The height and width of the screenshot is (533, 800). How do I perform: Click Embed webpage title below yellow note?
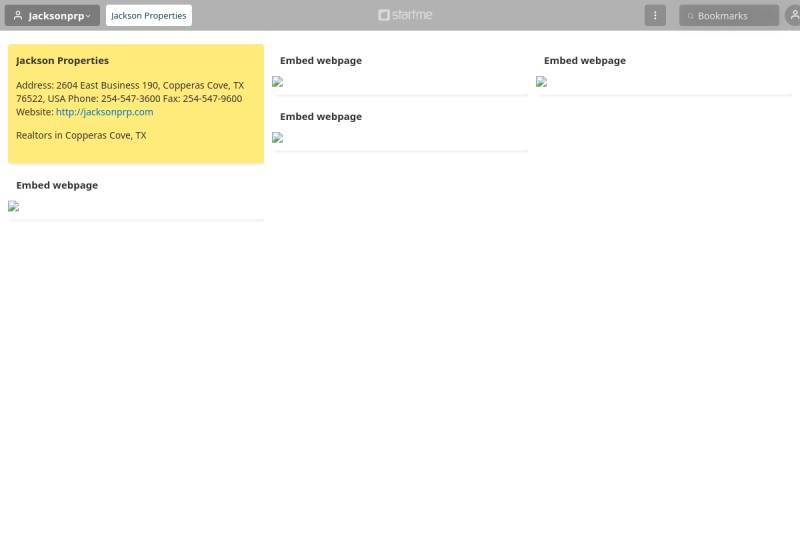coord(57,185)
